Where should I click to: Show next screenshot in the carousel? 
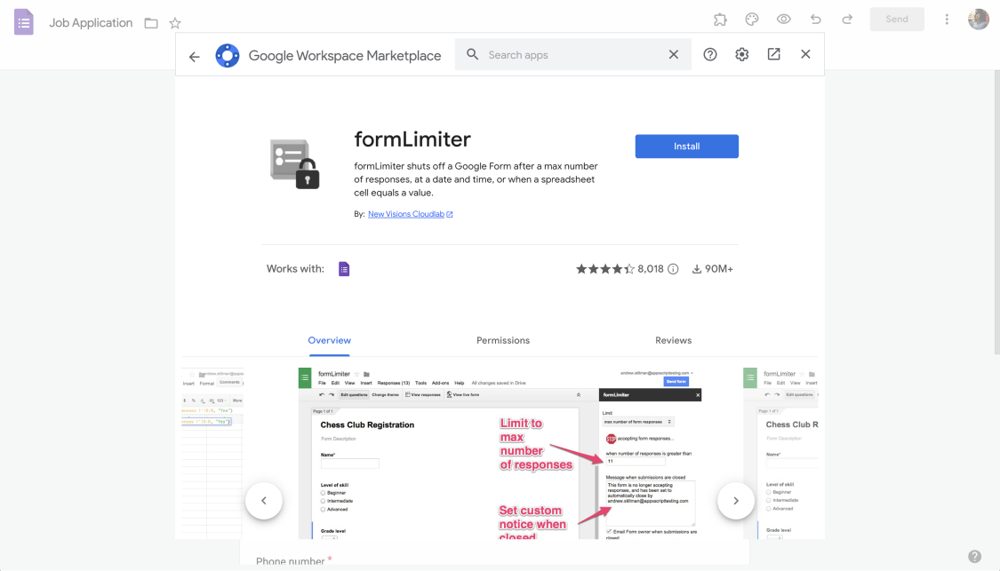pos(736,500)
